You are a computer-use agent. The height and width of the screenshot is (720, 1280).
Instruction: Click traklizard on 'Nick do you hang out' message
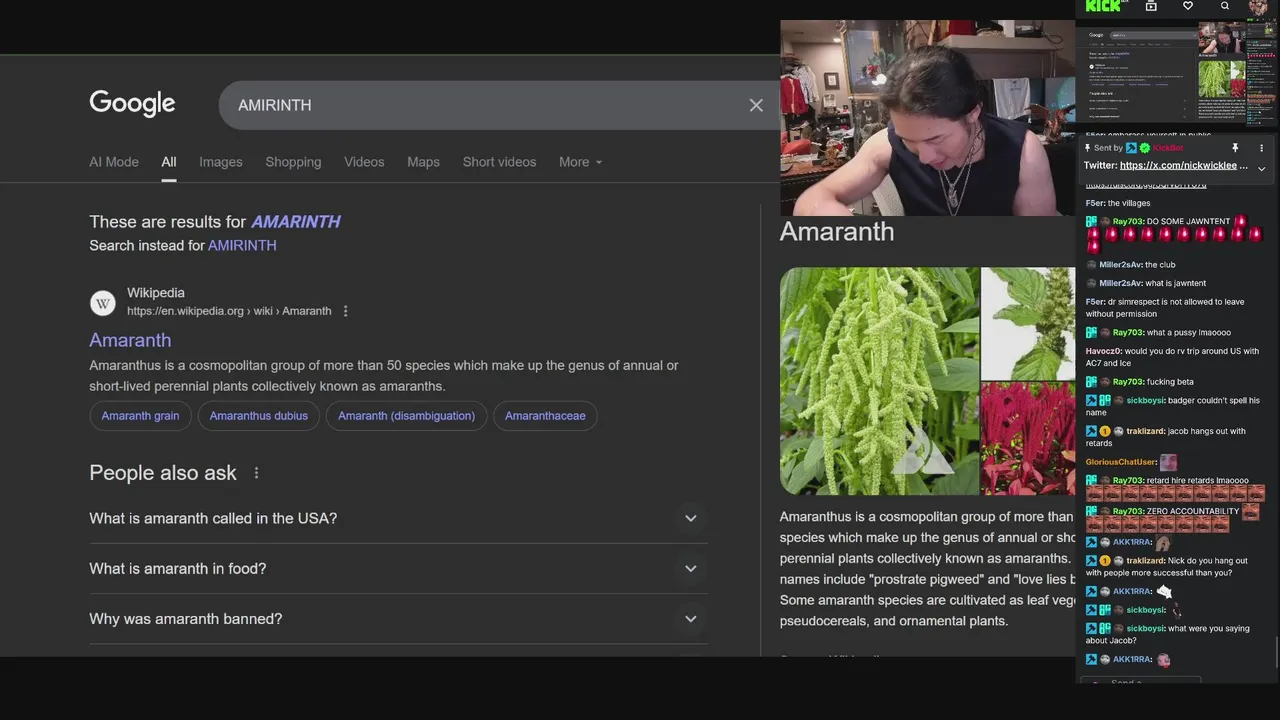pyautogui.click(x=1145, y=561)
